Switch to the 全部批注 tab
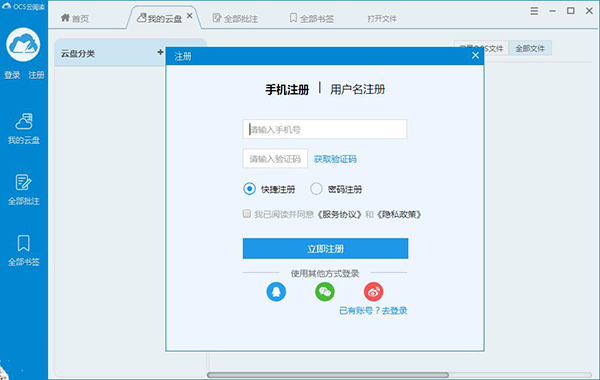This screenshot has width=600, height=380. [235, 18]
